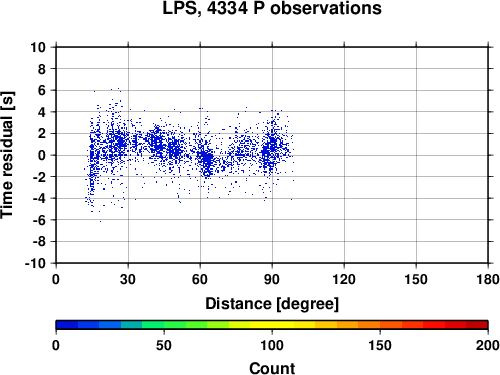
Task: Pick the green segment near 50 on colorbar
Action: point(164,325)
